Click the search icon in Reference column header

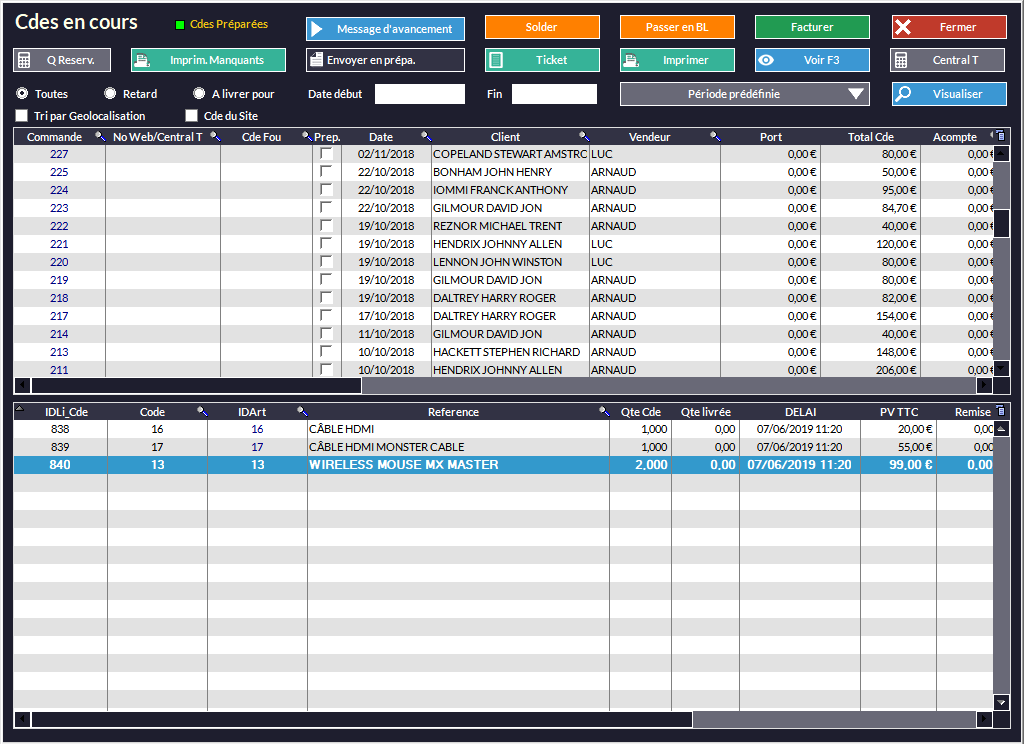(x=603, y=412)
